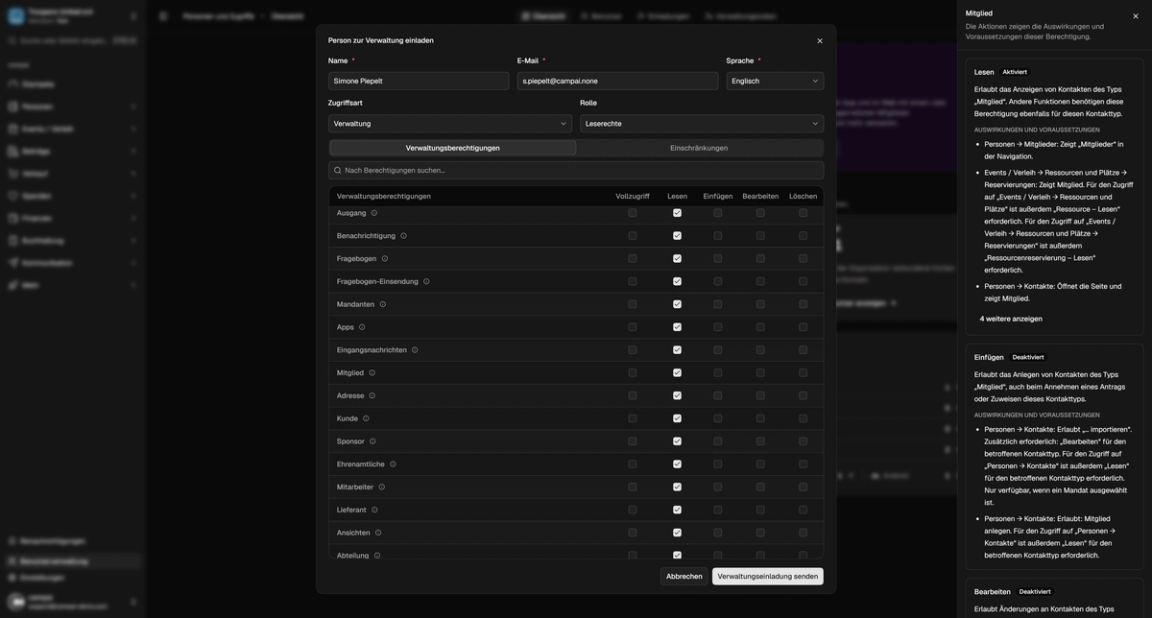Click search magnifier in permissions search
This screenshot has height=618, width=1152.
coord(337,170)
